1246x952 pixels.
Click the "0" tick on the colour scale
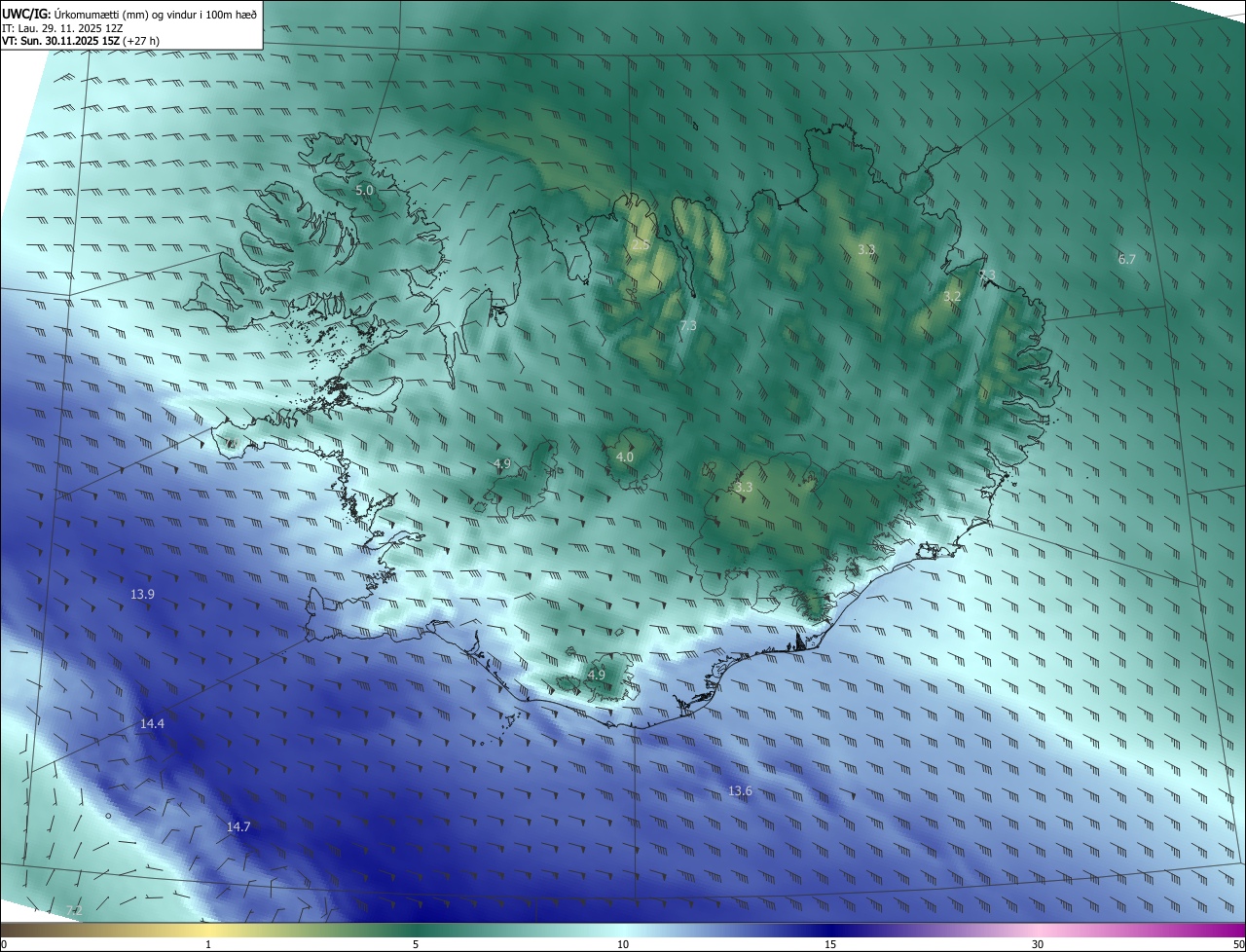[x=4, y=945]
